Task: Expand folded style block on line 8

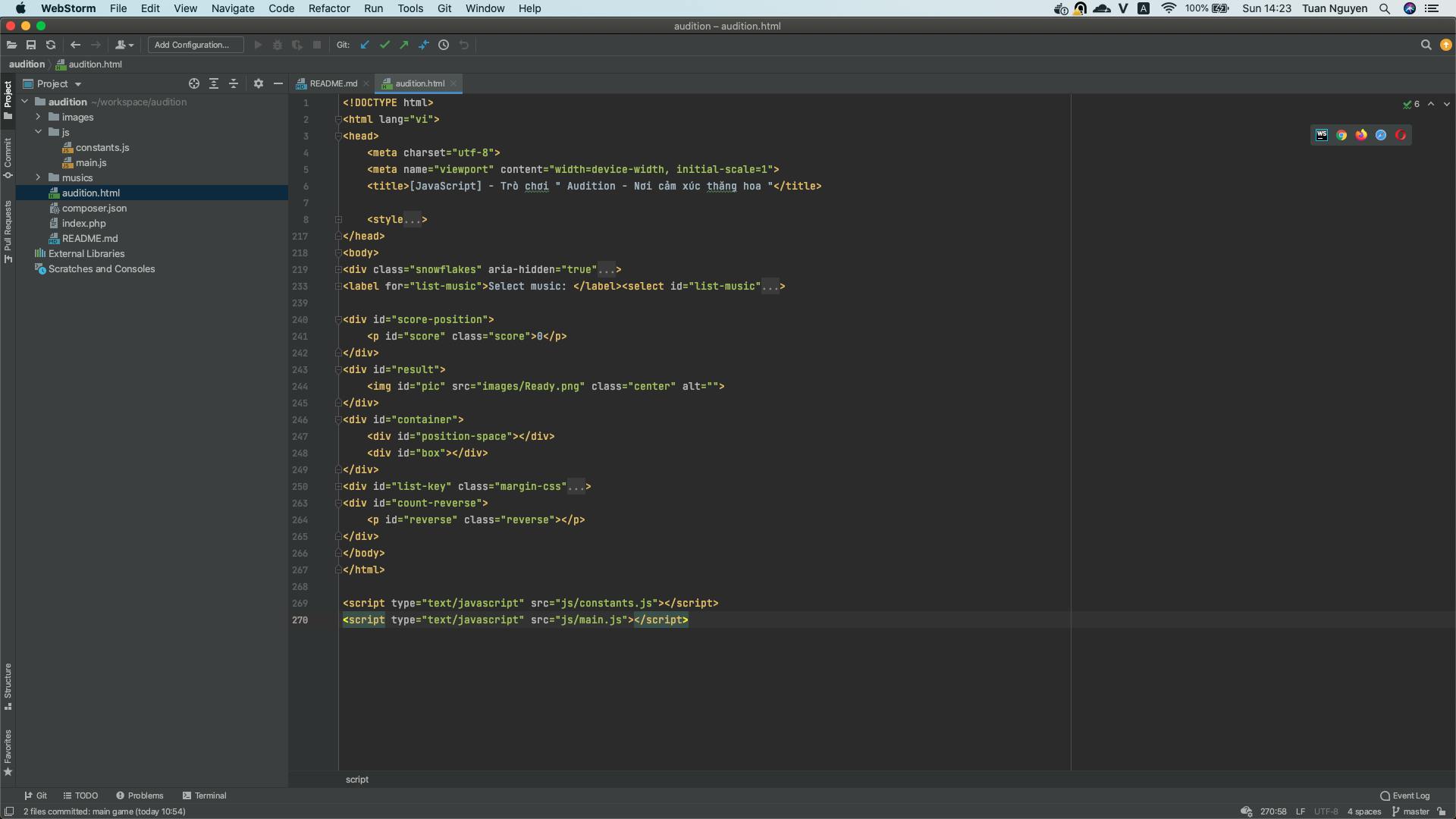Action: coord(339,219)
